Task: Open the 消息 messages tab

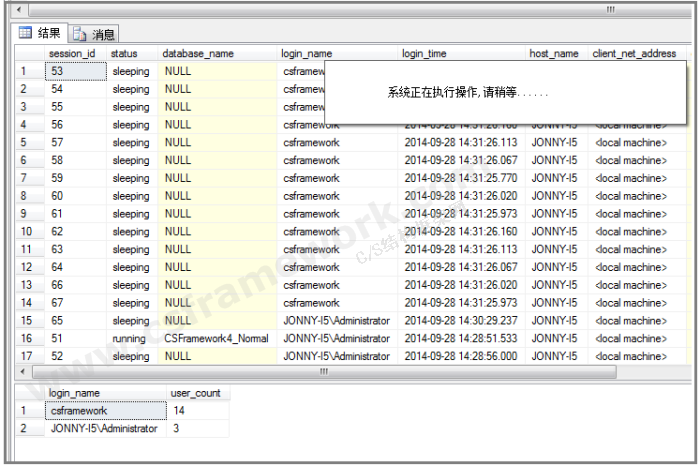Action: coord(103,34)
